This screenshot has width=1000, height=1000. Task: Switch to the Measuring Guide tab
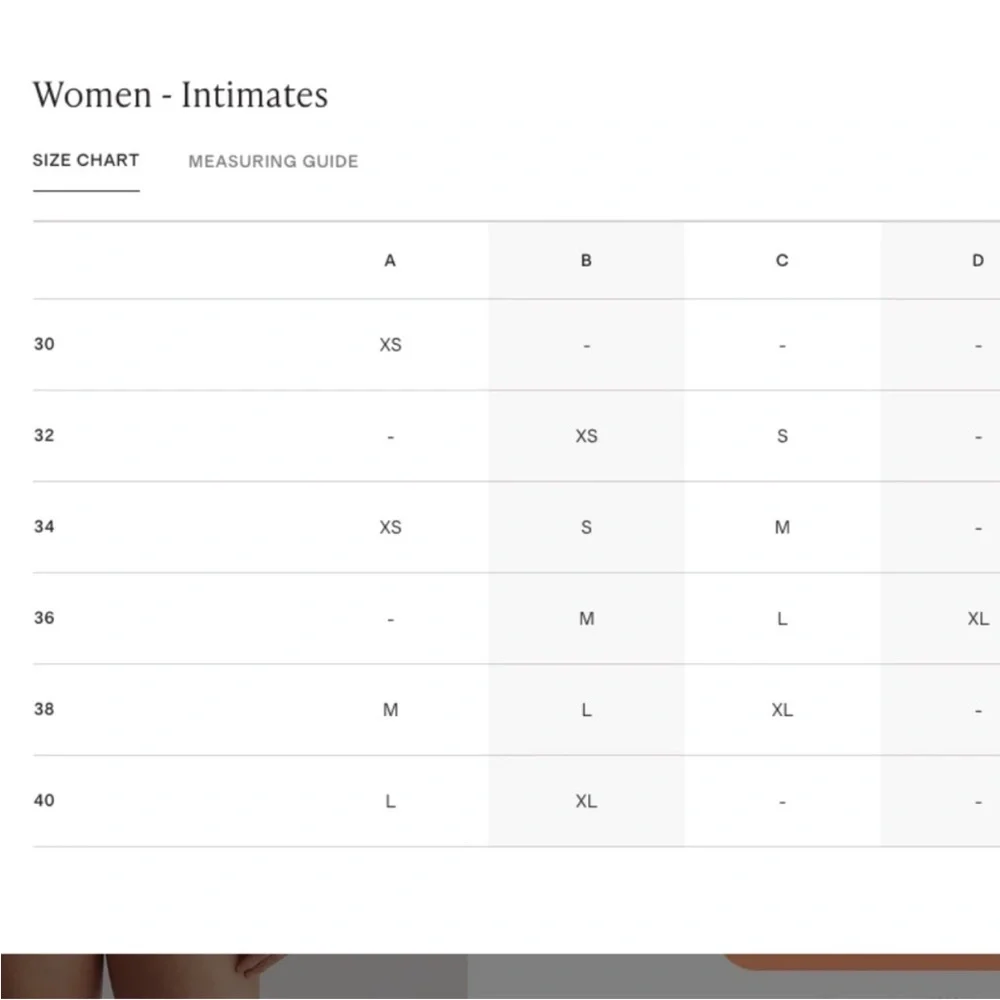(273, 161)
